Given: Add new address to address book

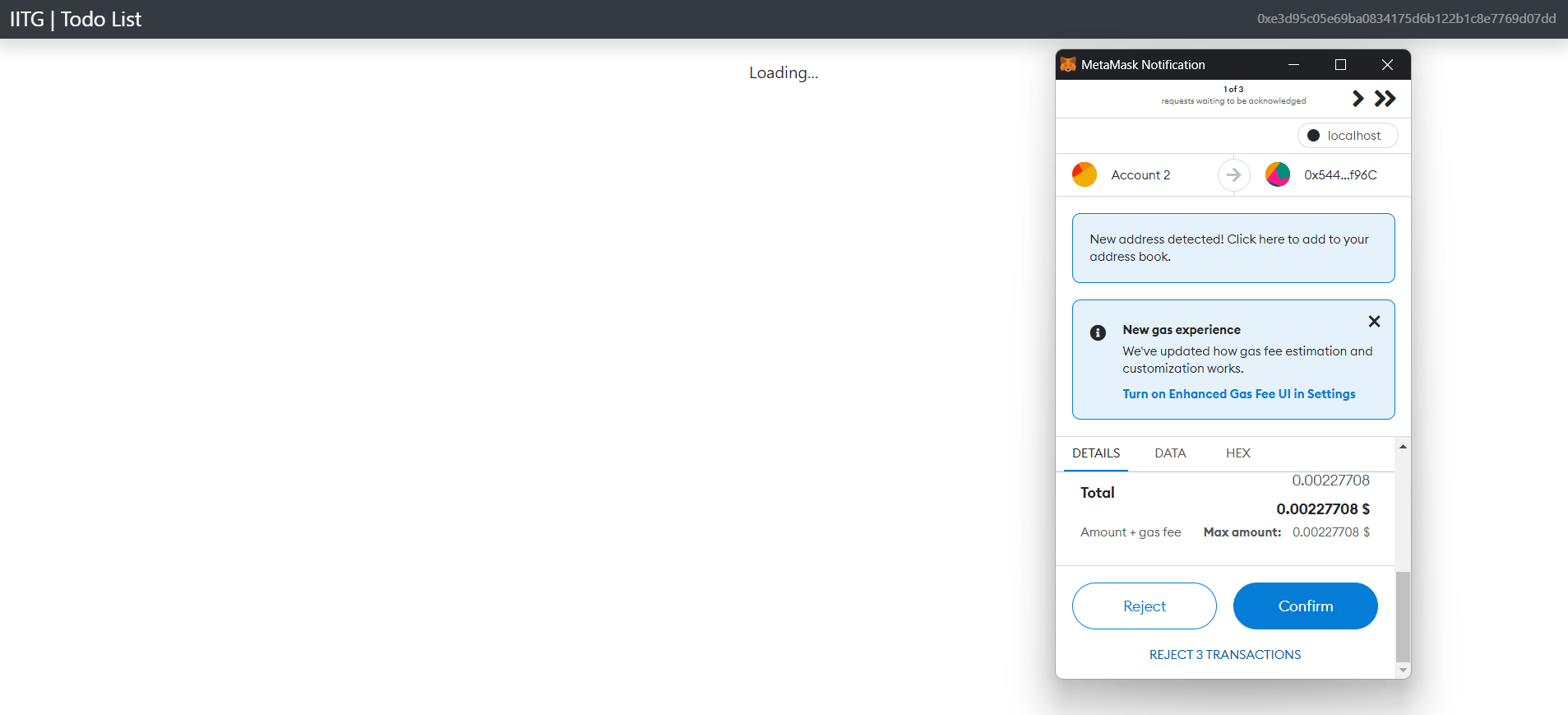Looking at the screenshot, I should [1233, 248].
